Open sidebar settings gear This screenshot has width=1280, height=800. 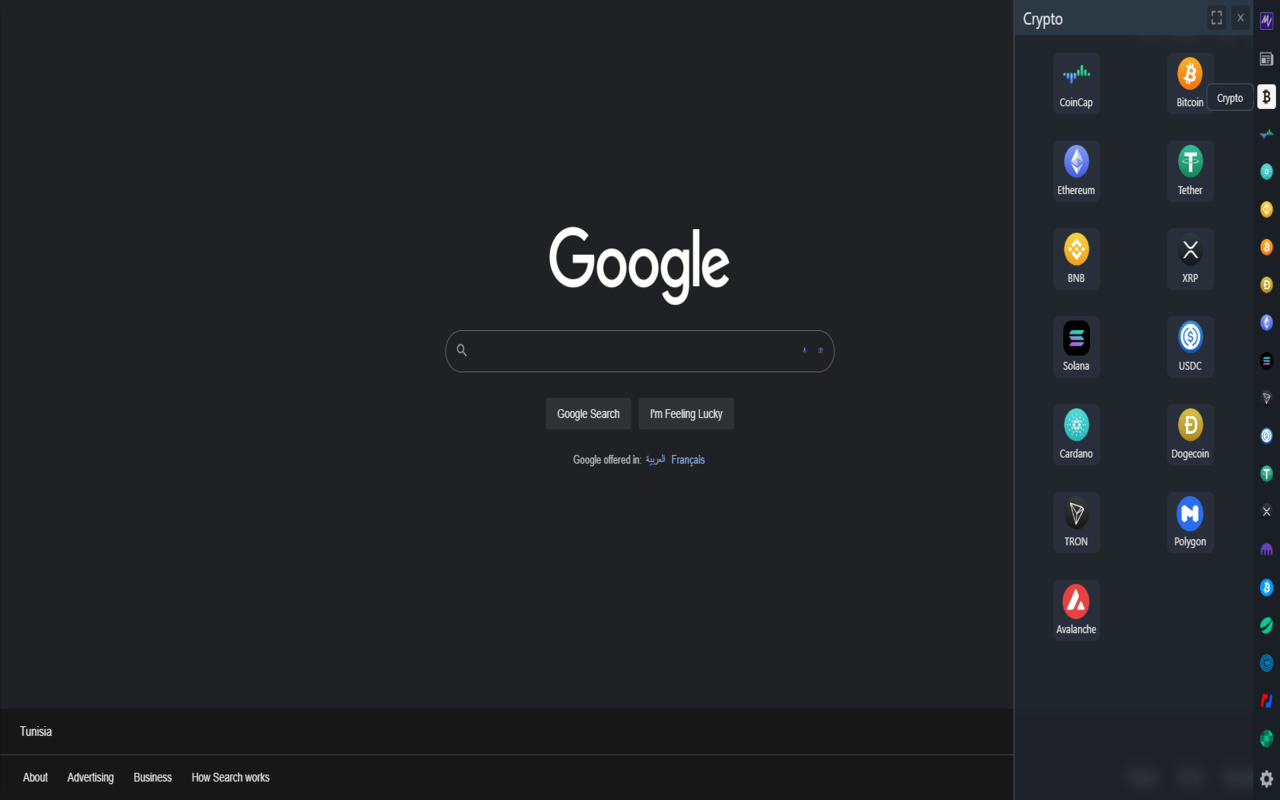pos(1266,778)
